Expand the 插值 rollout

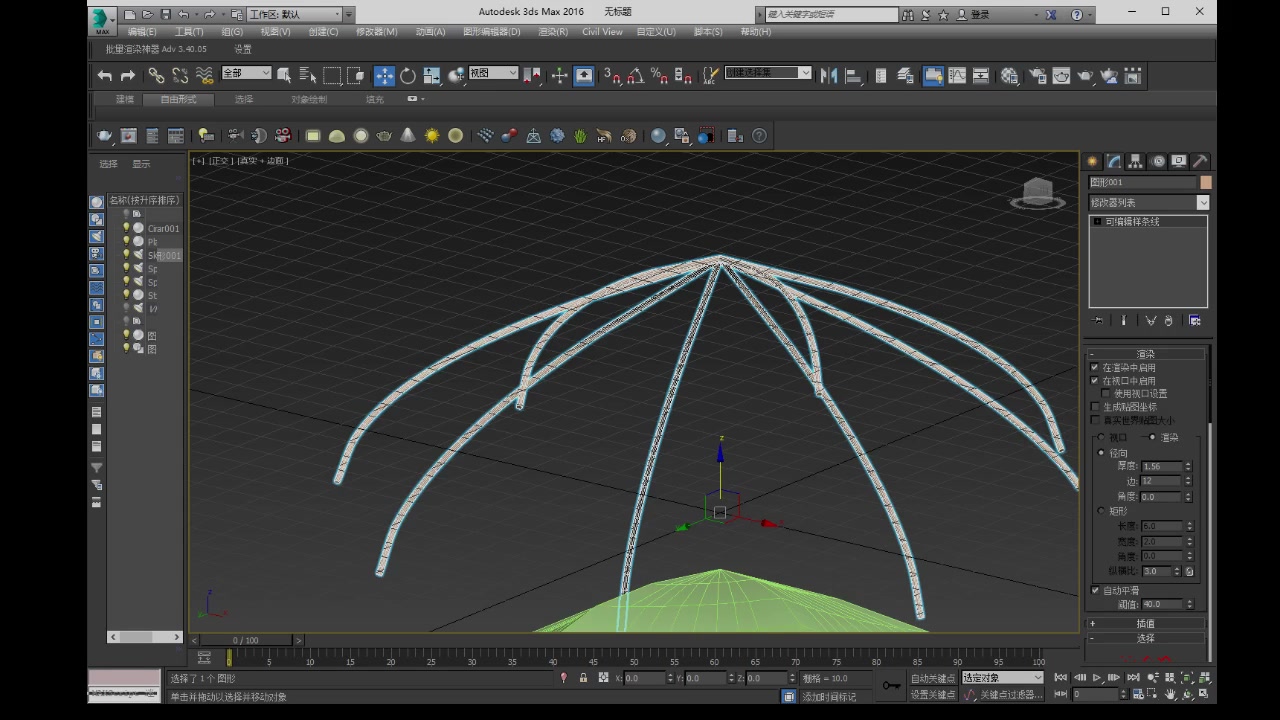click(1145, 624)
